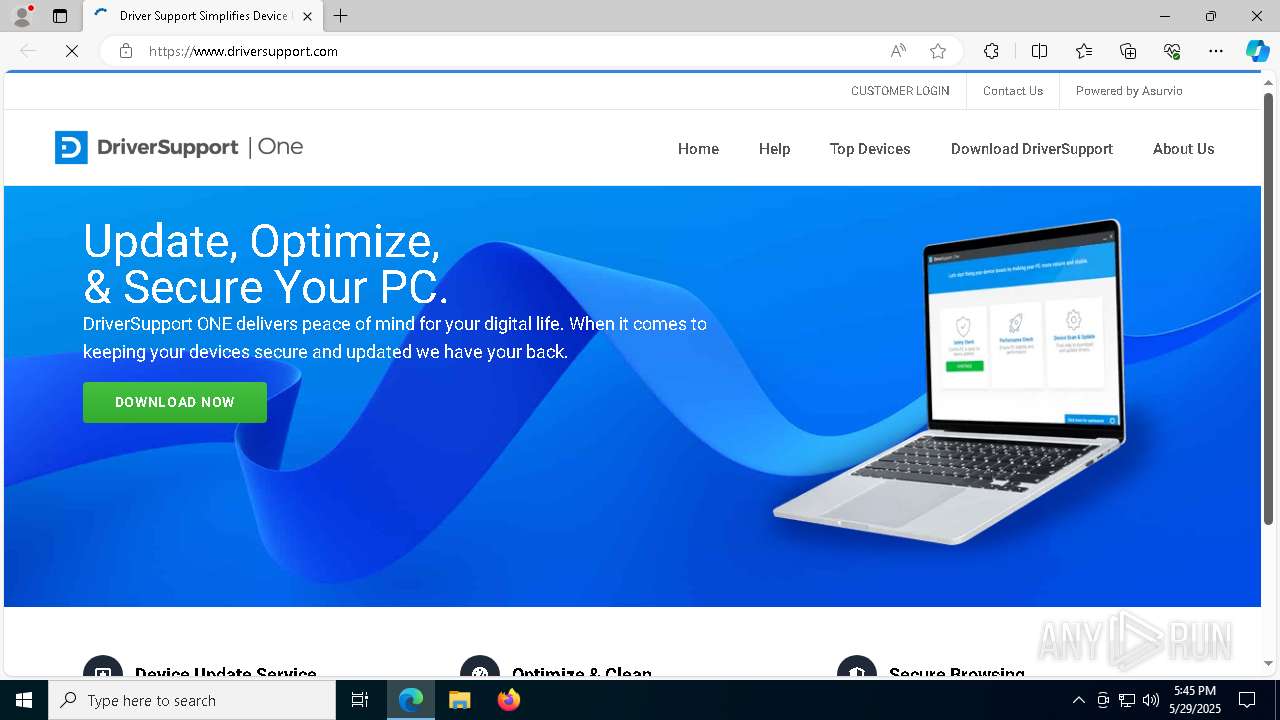This screenshot has height=720, width=1280.
Task: Open the Windows Start menu
Action: pyautogui.click(x=24, y=700)
